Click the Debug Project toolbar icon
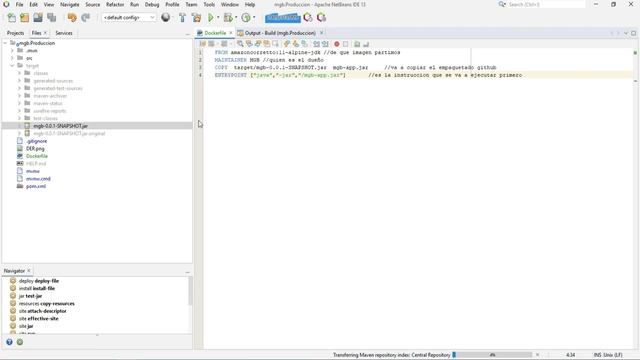This screenshot has width=640, height=360. 228,18
